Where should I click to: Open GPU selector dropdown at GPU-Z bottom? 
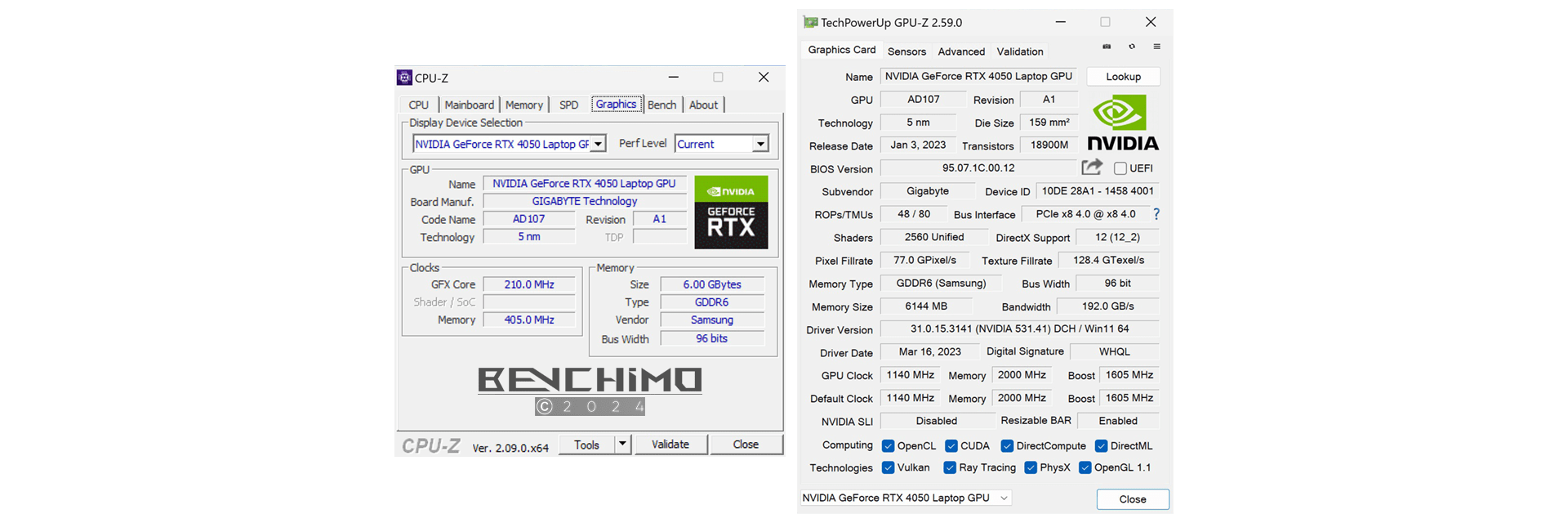[x=906, y=498]
